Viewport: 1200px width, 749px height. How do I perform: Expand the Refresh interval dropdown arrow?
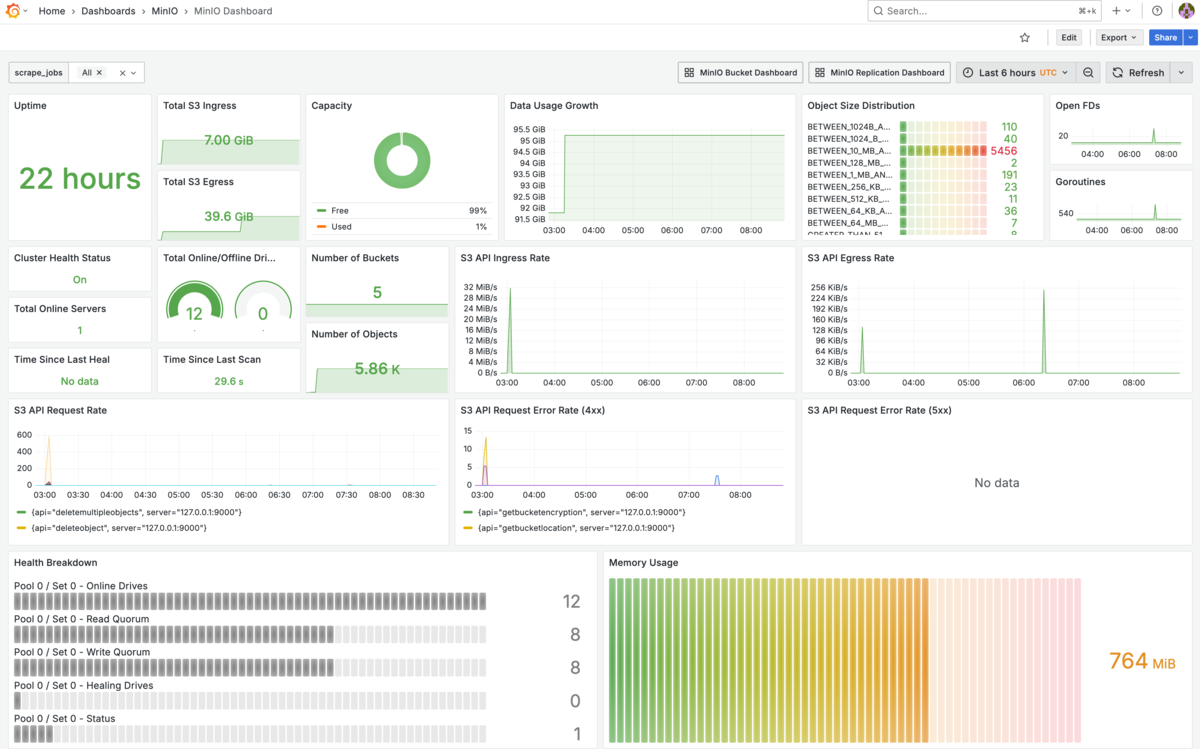pos(1181,73)
